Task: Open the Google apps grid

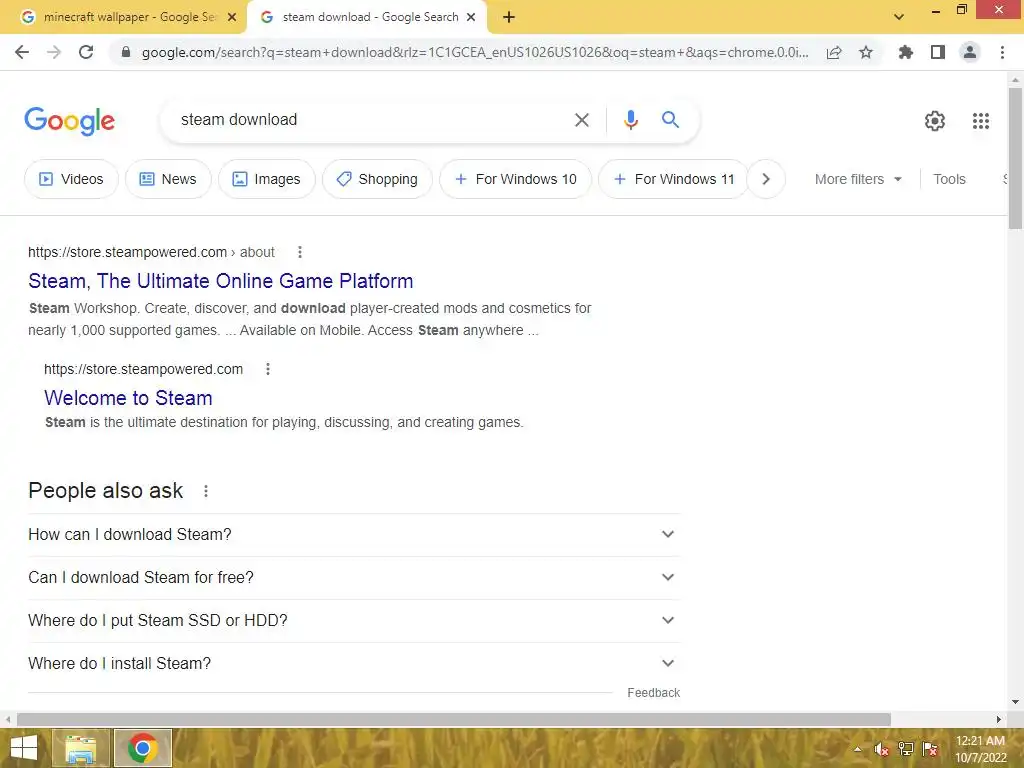Action: 980,121
